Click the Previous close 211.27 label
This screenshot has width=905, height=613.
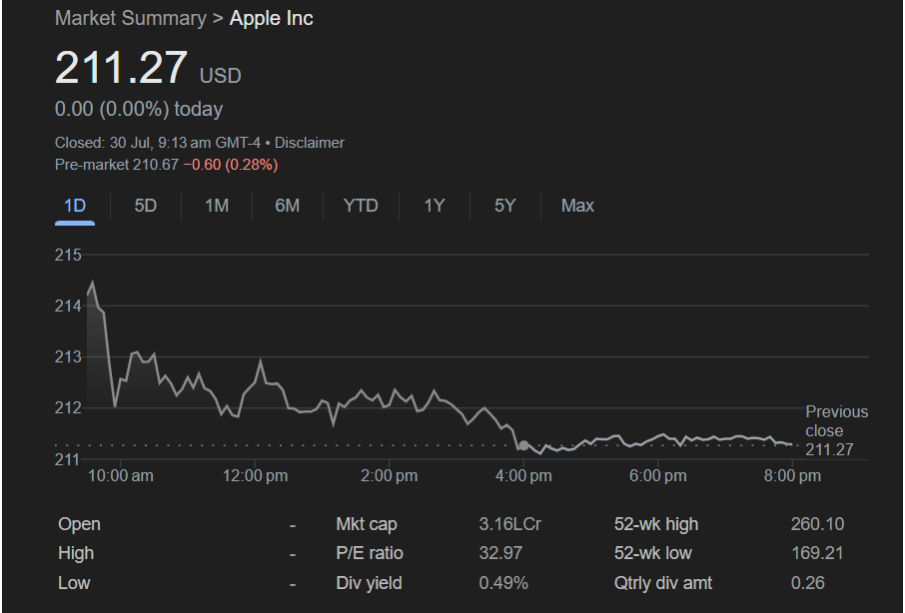tap(836, 431)
